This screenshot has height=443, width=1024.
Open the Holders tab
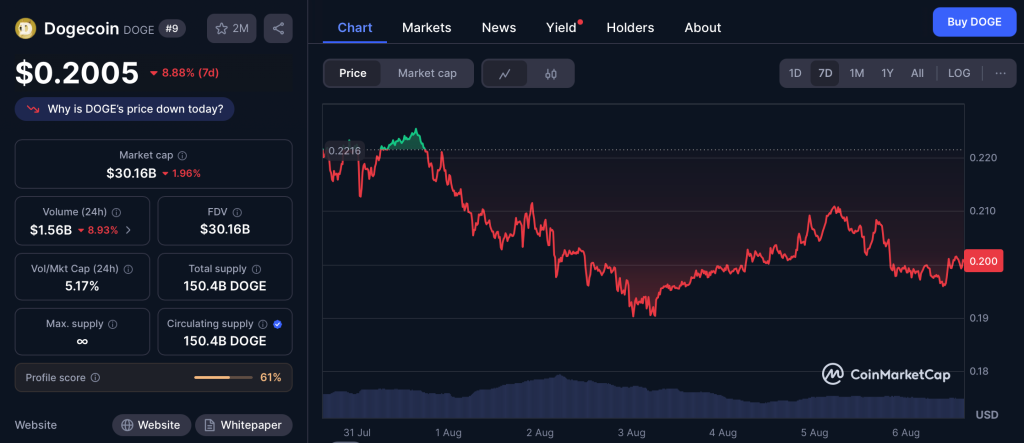630,27
